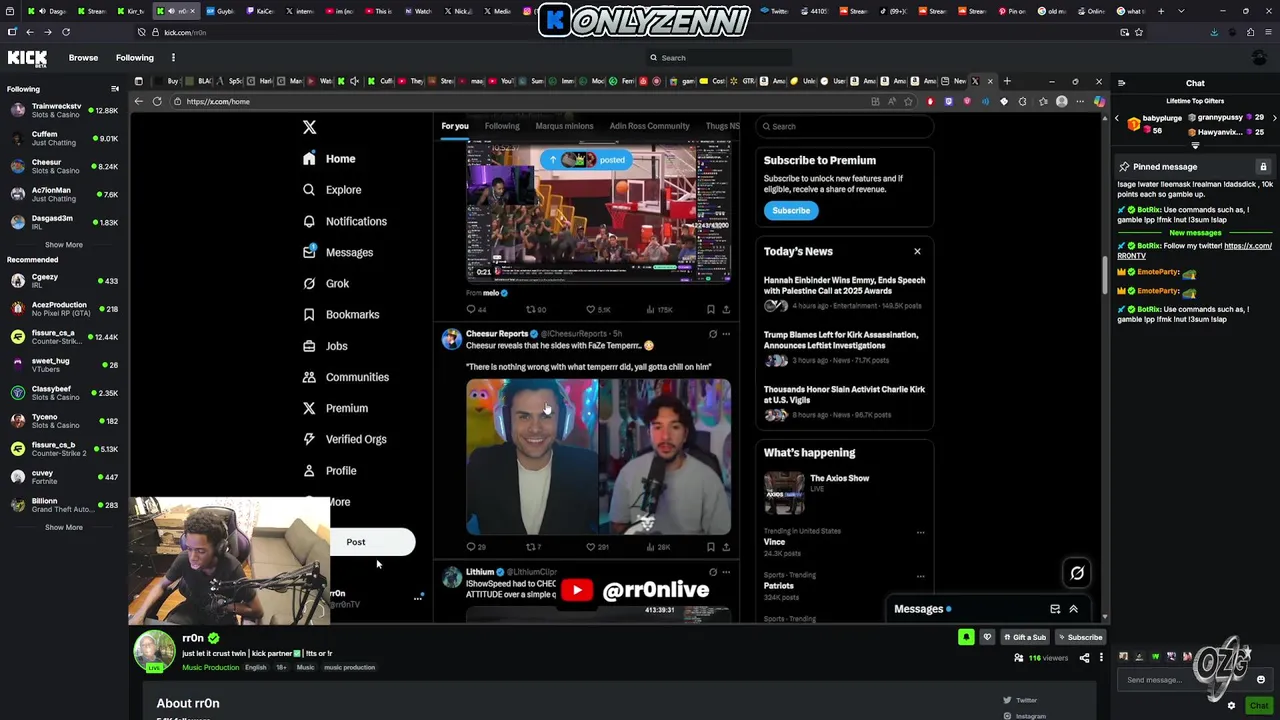The image size is (1280, 720).
Task: Open the floating Grok button
Action: tap(1077, 573)
